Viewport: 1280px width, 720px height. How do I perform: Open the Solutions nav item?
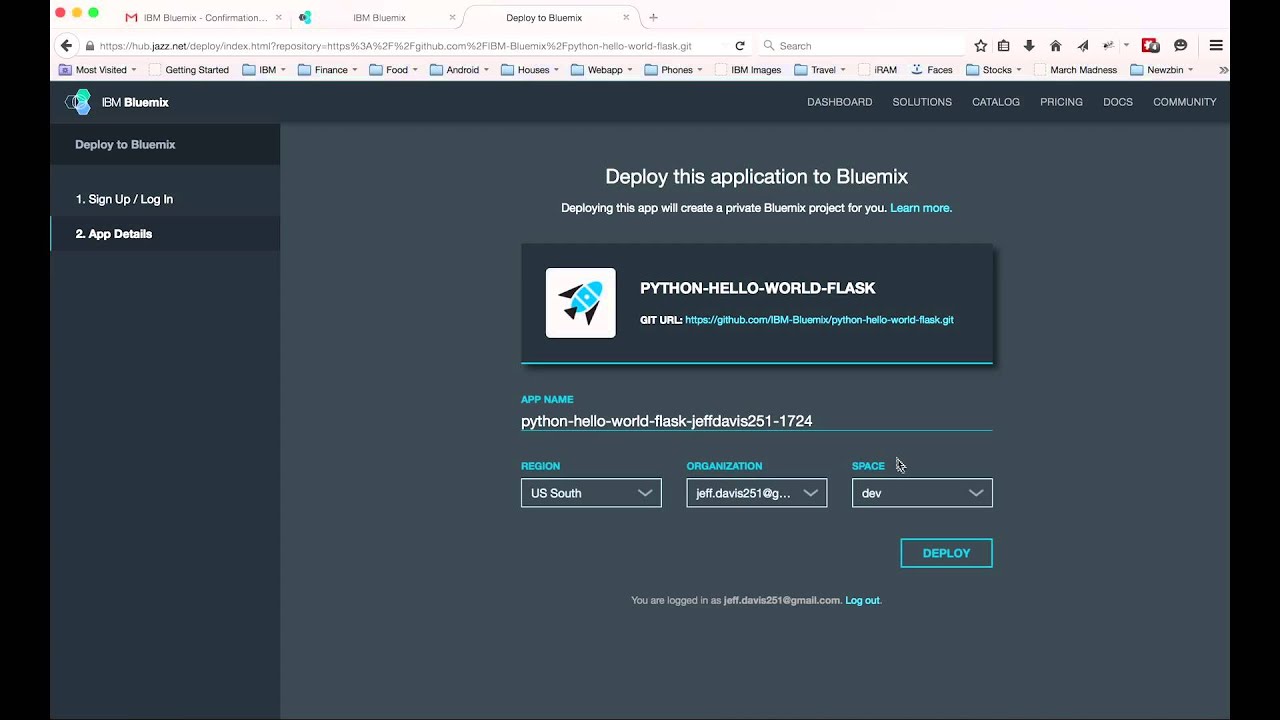(x=922, y=102)
